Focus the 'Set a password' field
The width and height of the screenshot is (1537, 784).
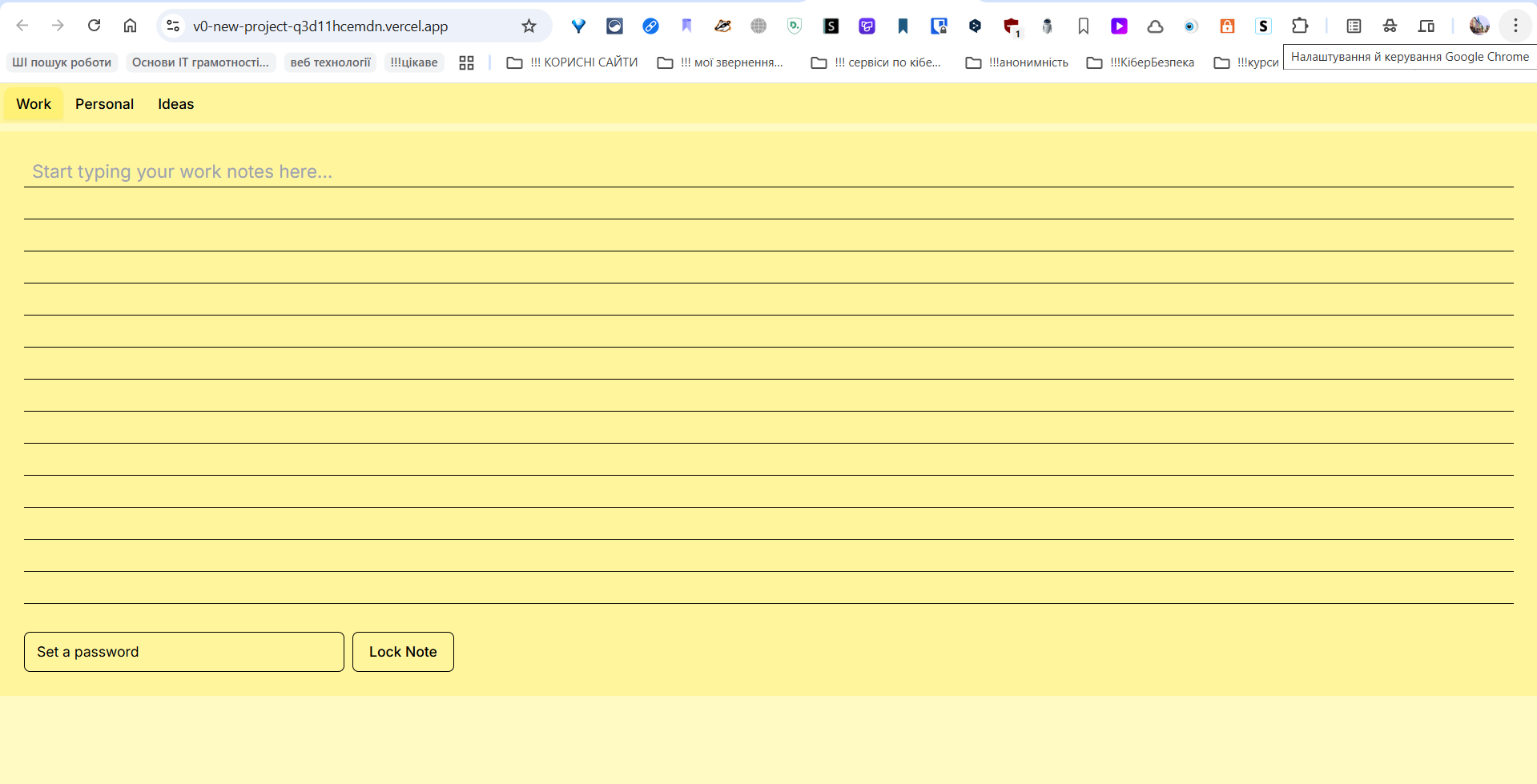pos(184,652)
